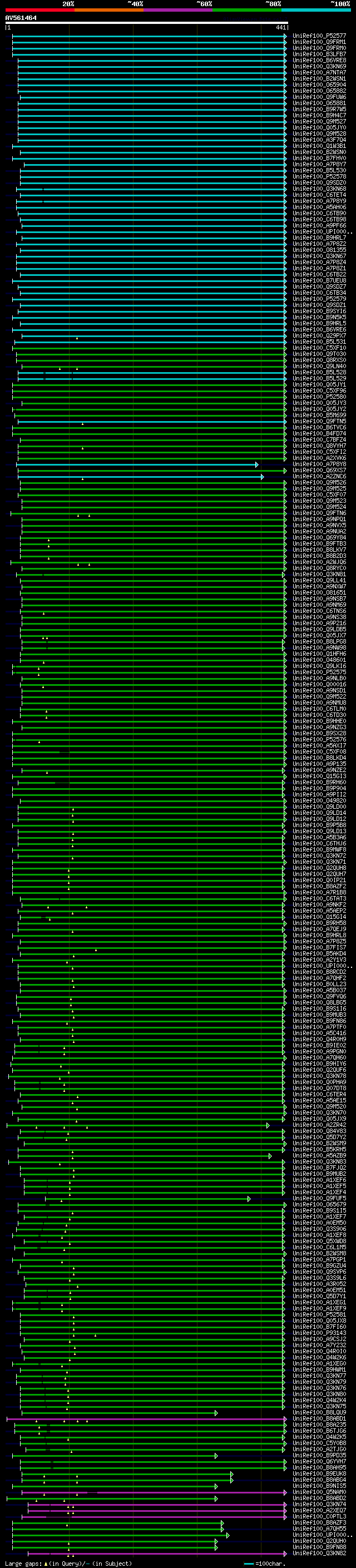Select label UniRef100_B9SYI6
Viewport: 356px width, 1568px height.
click(x=319, y=311)
